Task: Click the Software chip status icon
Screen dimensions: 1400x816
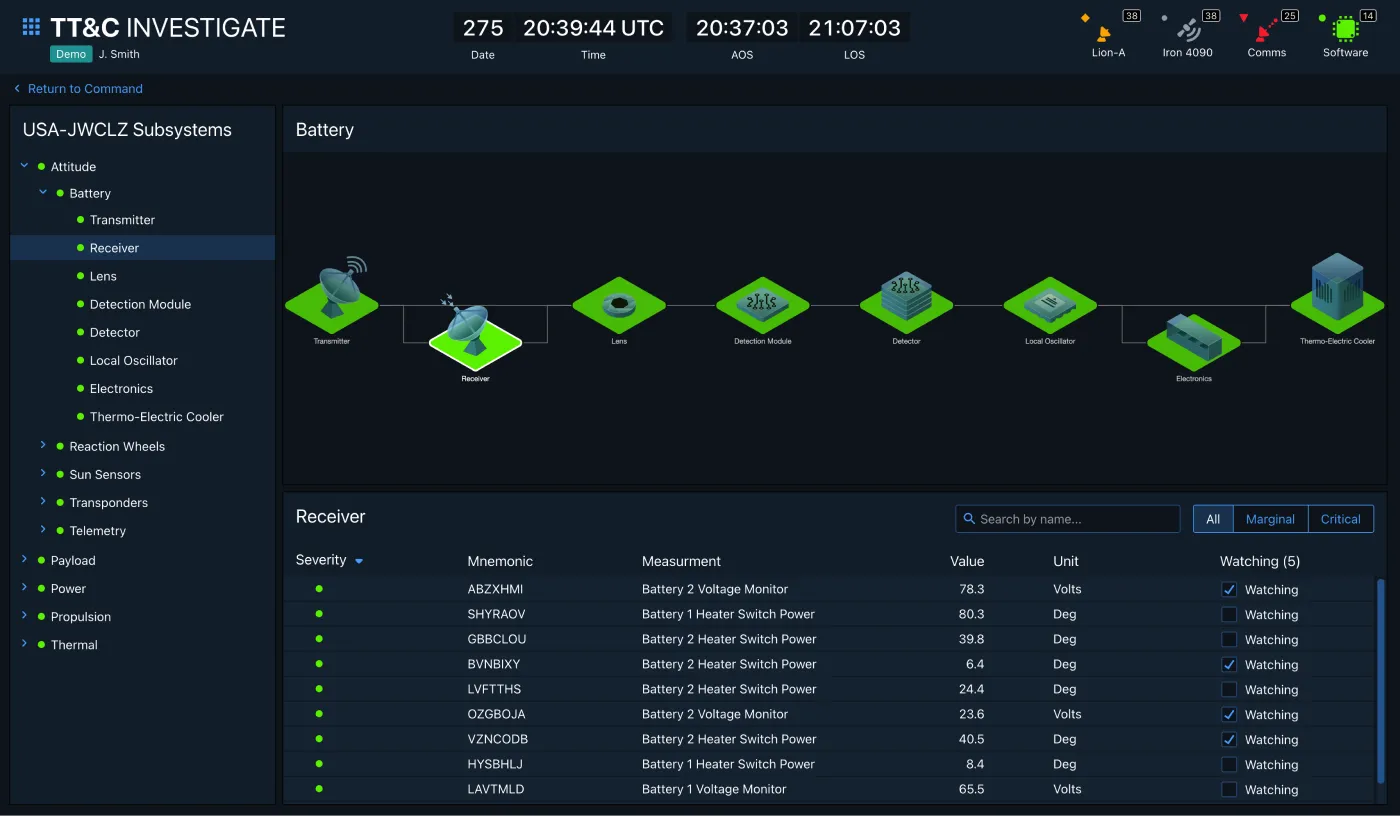Action: point(1344,30)
